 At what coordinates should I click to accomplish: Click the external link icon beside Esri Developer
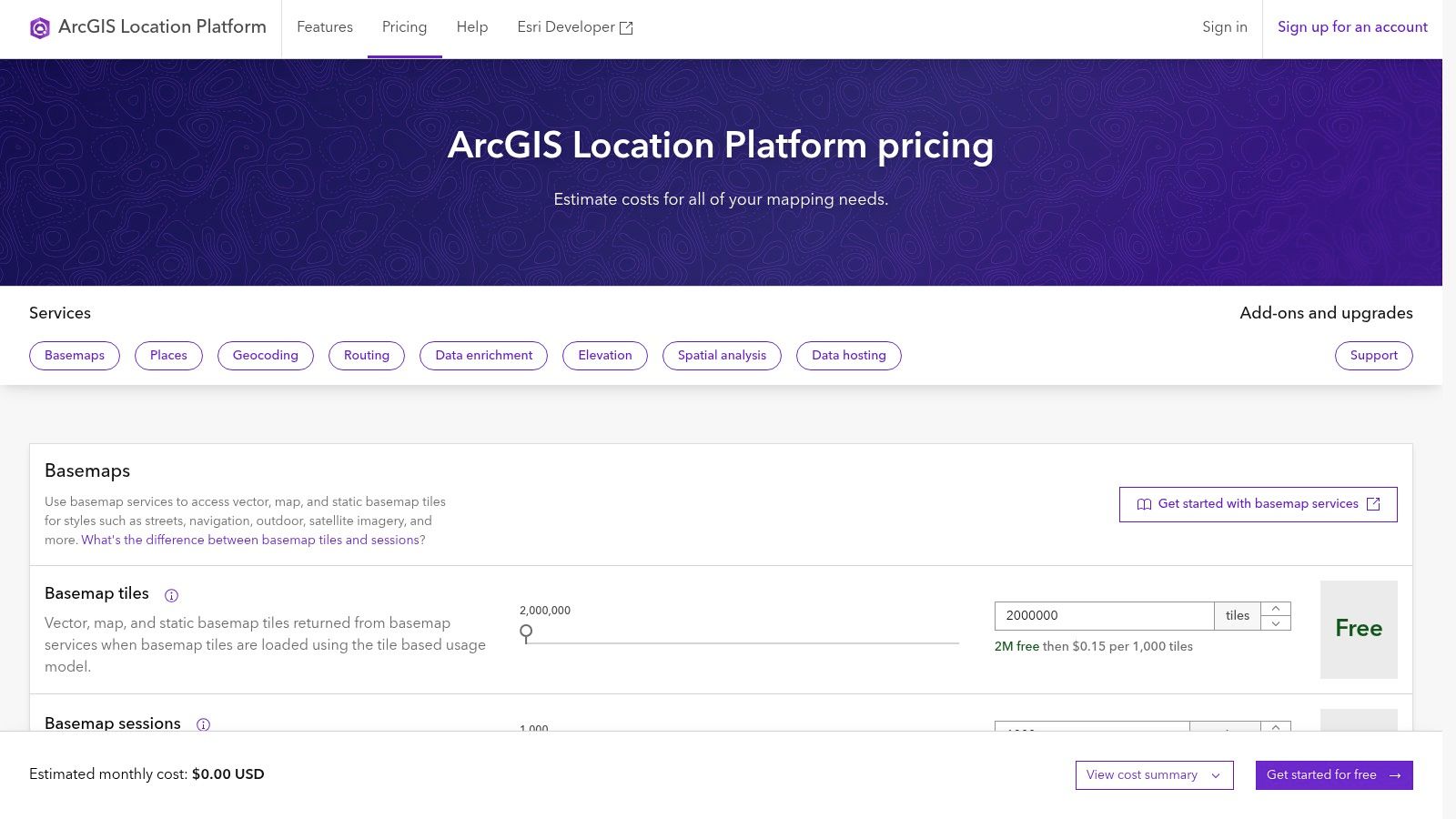tap(626, 28)
